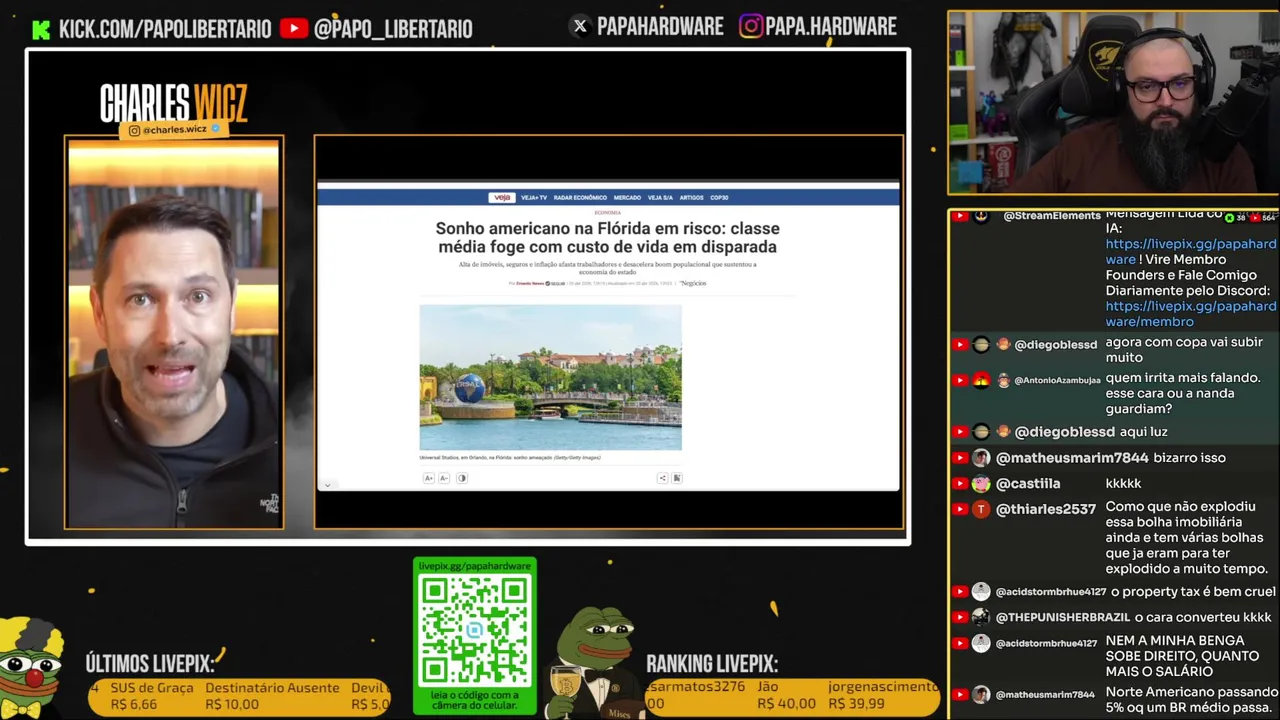Click the streamer webcam feed top right
1280x720 pixels.
coord(1113,103)
